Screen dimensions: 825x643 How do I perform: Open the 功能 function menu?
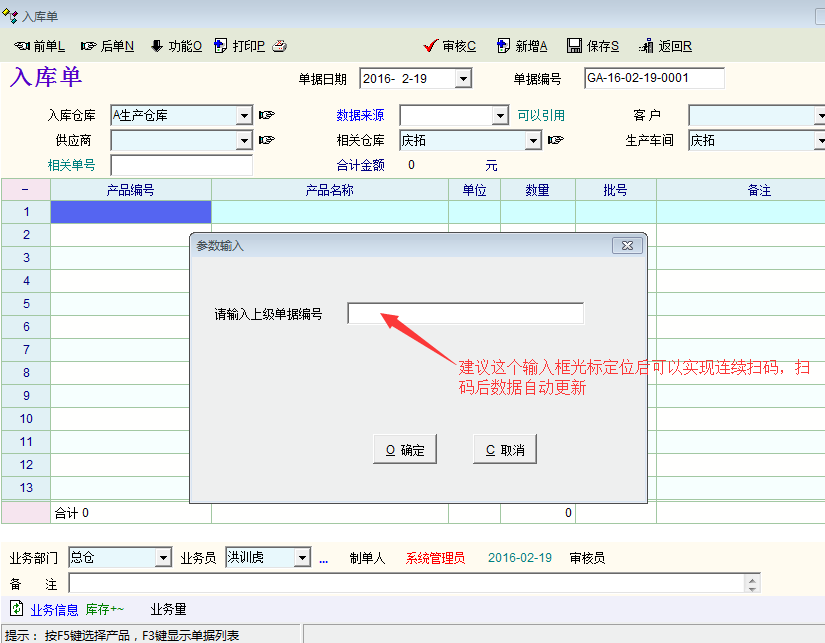[176, 46]
